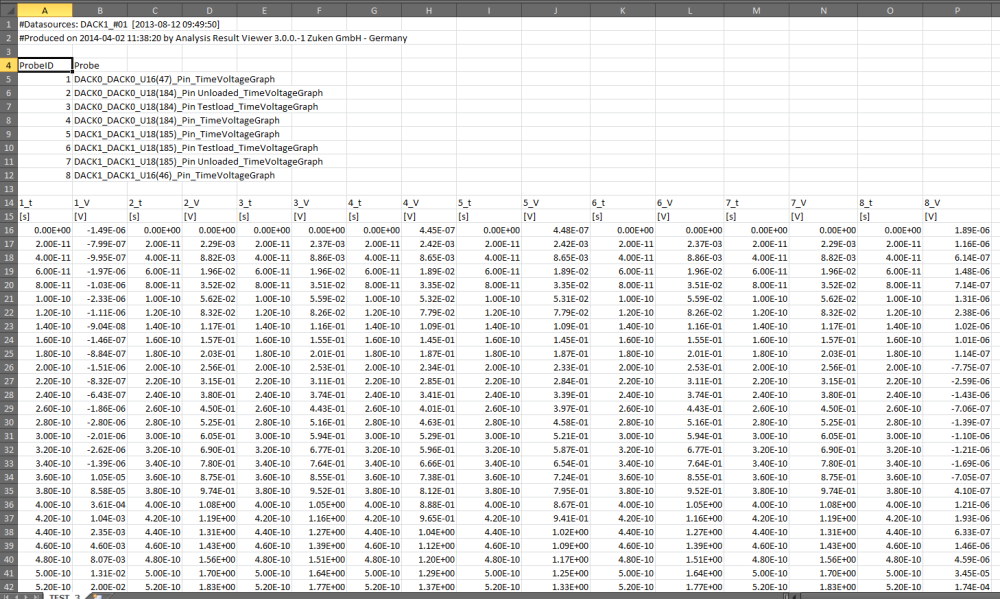This screenshot has height=599, width=1000.
Task: Click 'DACK1_DACK1_U18(185)_Pin Unloaded_TimeVoltageGraph' cell
Action: pyautogui.click(x=198, y=161)
